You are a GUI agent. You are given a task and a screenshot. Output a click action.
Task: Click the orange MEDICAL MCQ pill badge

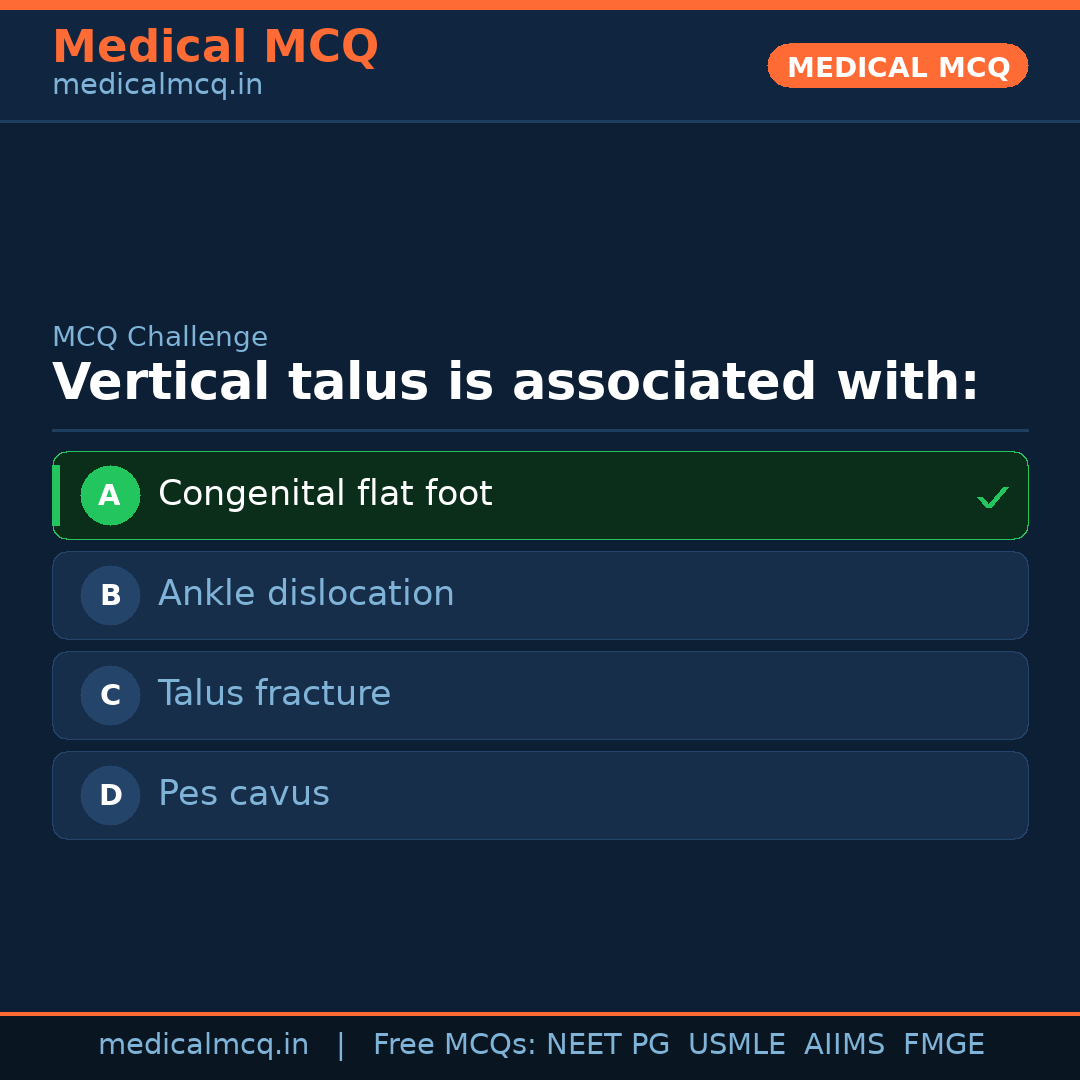coord(897,66)
